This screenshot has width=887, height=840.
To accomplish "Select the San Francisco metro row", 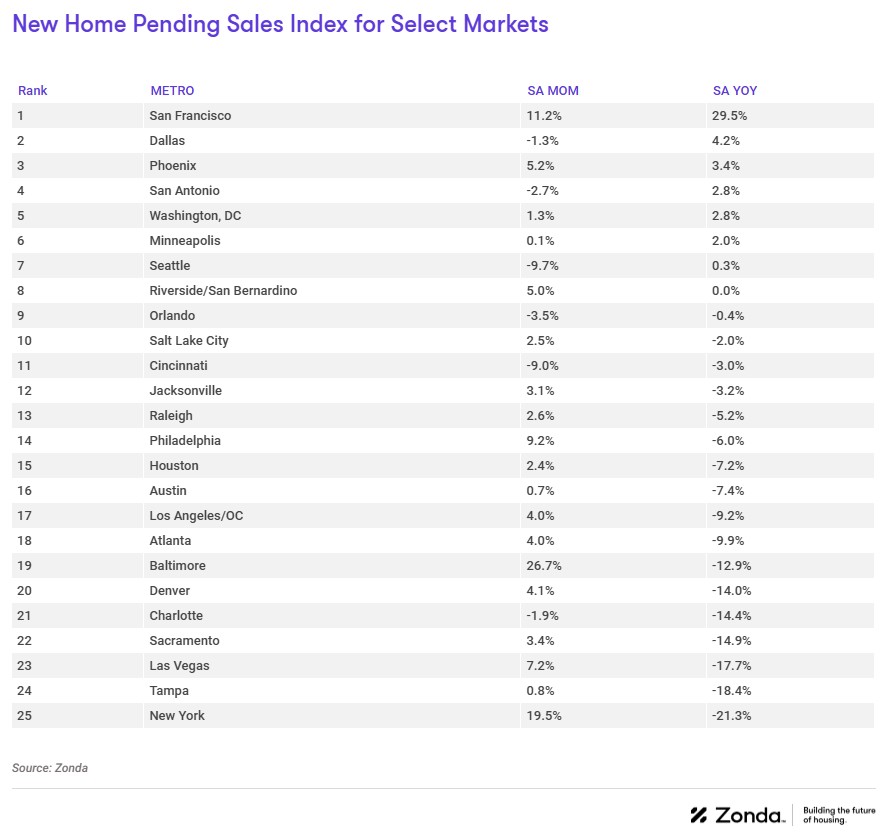I will point(190,116).
